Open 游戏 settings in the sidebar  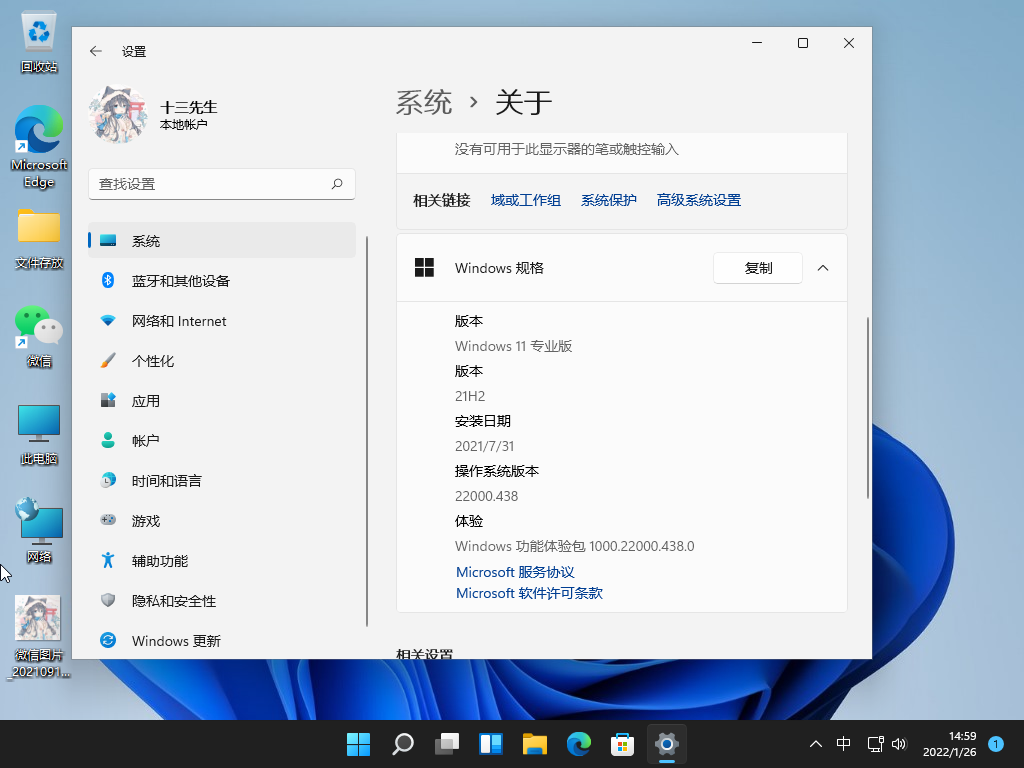coord(148,520)
